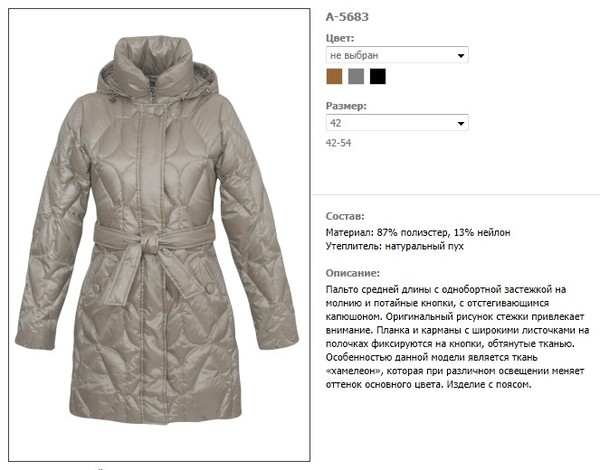
Task: Click the arrow of the 'не выбран' dropdown
Action: [461, 56]
